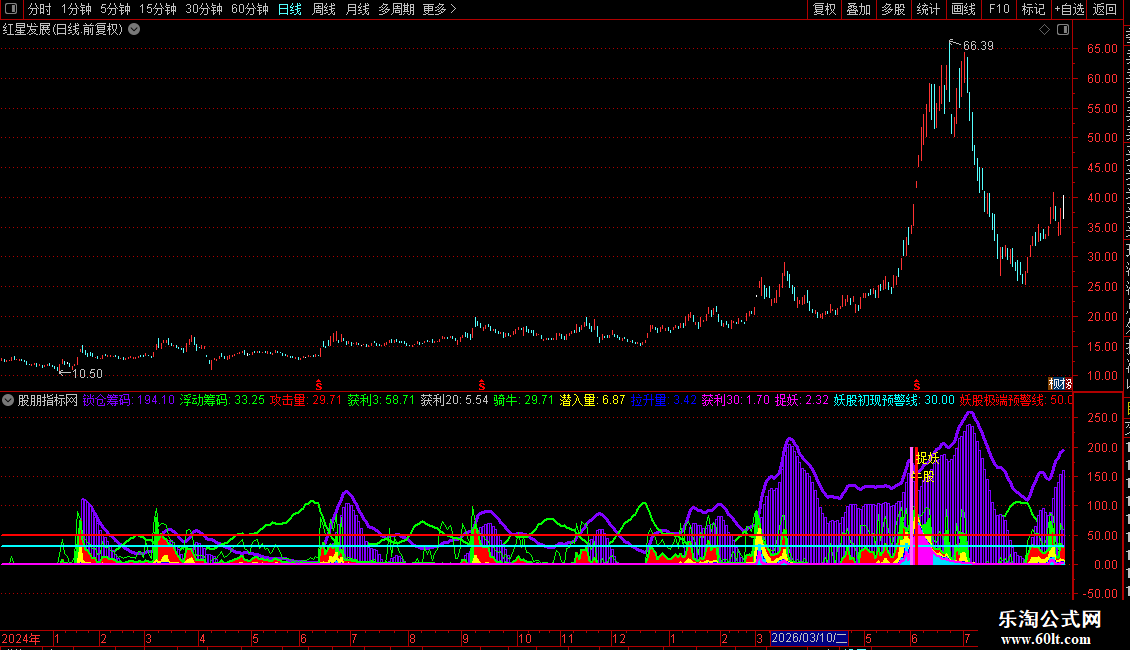The width and height of the screenshot is (1130, 650).
Task: Click the third red S marker
Action: [917, 386]
